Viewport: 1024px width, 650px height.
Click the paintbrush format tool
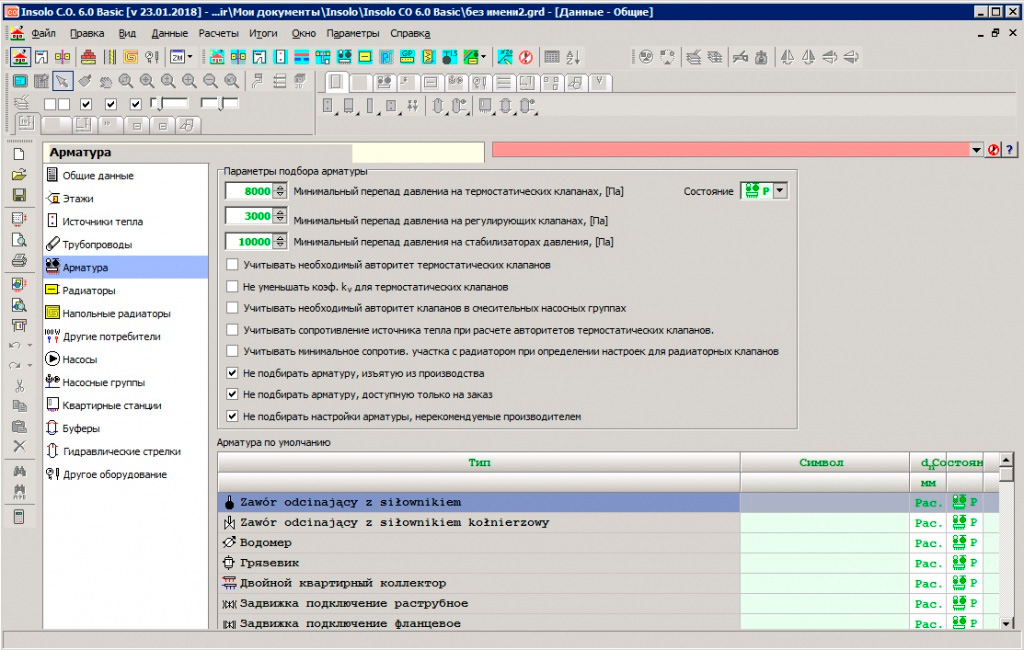84,81
